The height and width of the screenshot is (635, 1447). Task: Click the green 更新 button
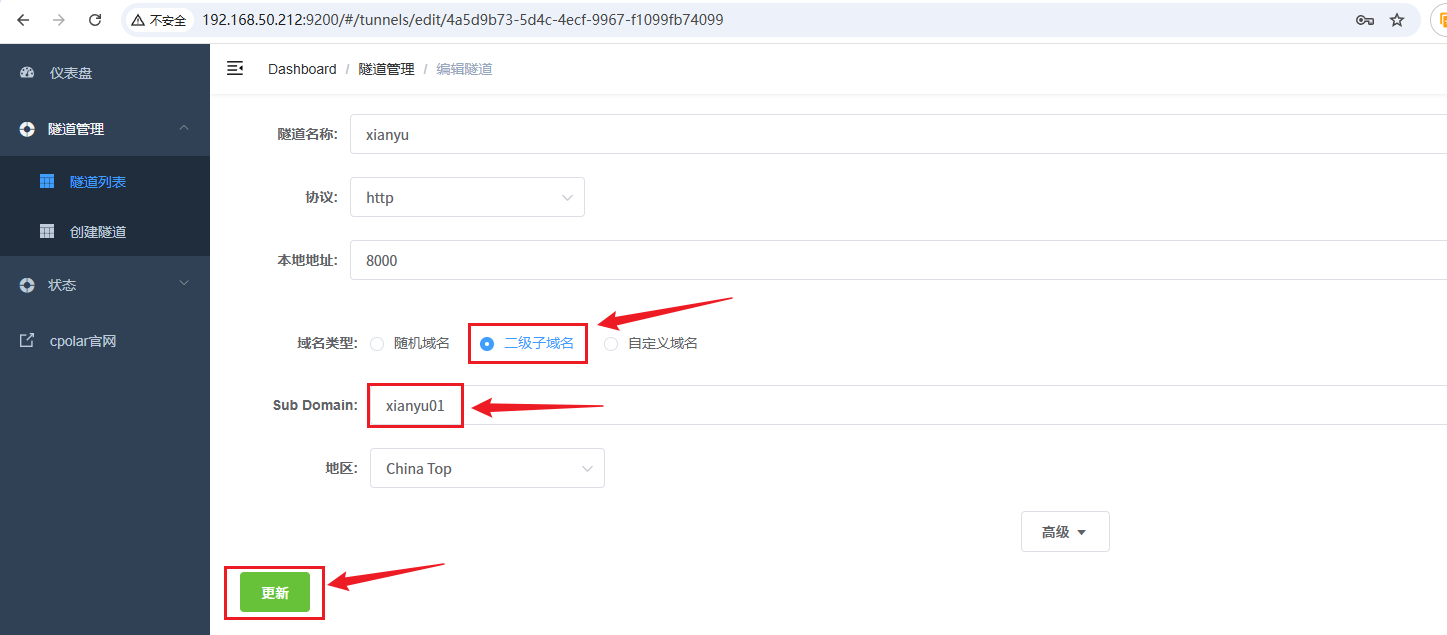275,593
